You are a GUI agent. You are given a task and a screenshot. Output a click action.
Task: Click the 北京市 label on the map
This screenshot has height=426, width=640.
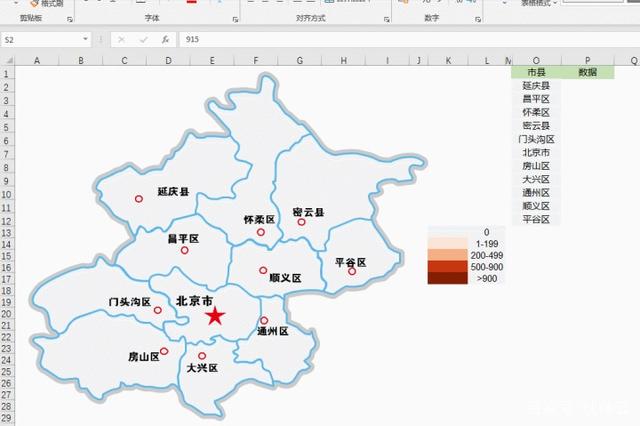pos(194,301)
